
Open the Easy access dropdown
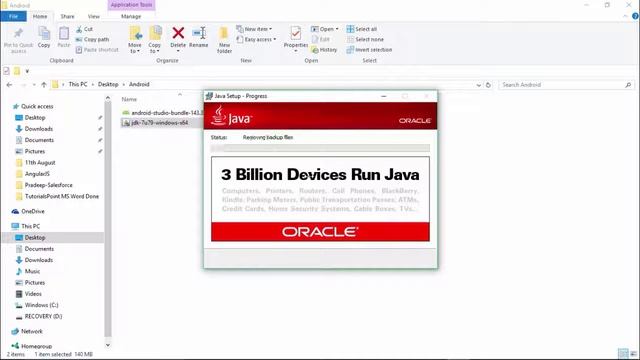tap(256, 40)
